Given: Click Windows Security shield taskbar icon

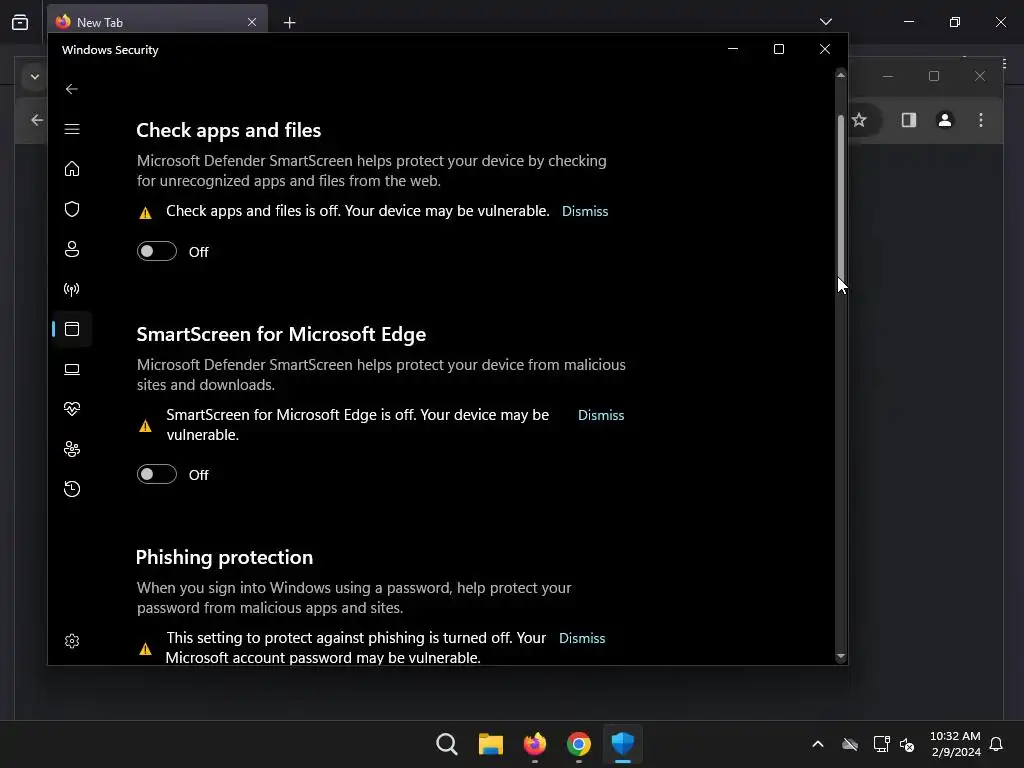Looking at the screenshot, I should (x=622, y=744).
